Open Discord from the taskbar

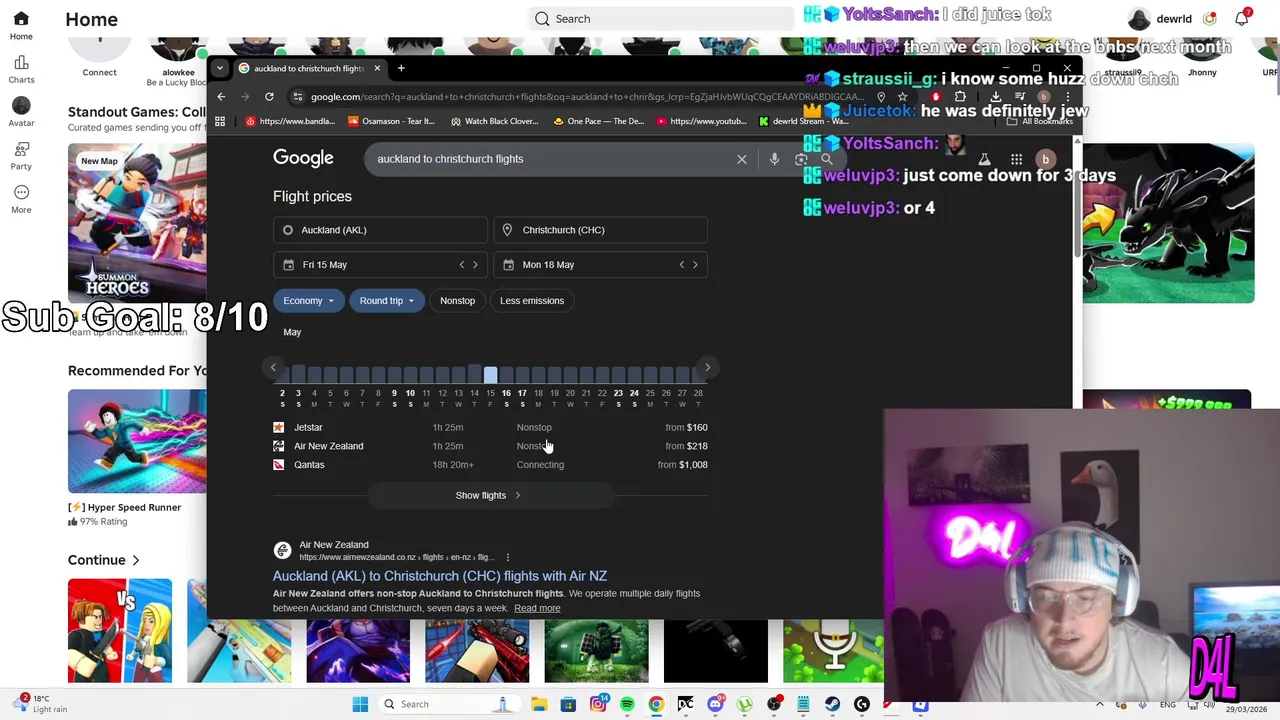point(715,704)
